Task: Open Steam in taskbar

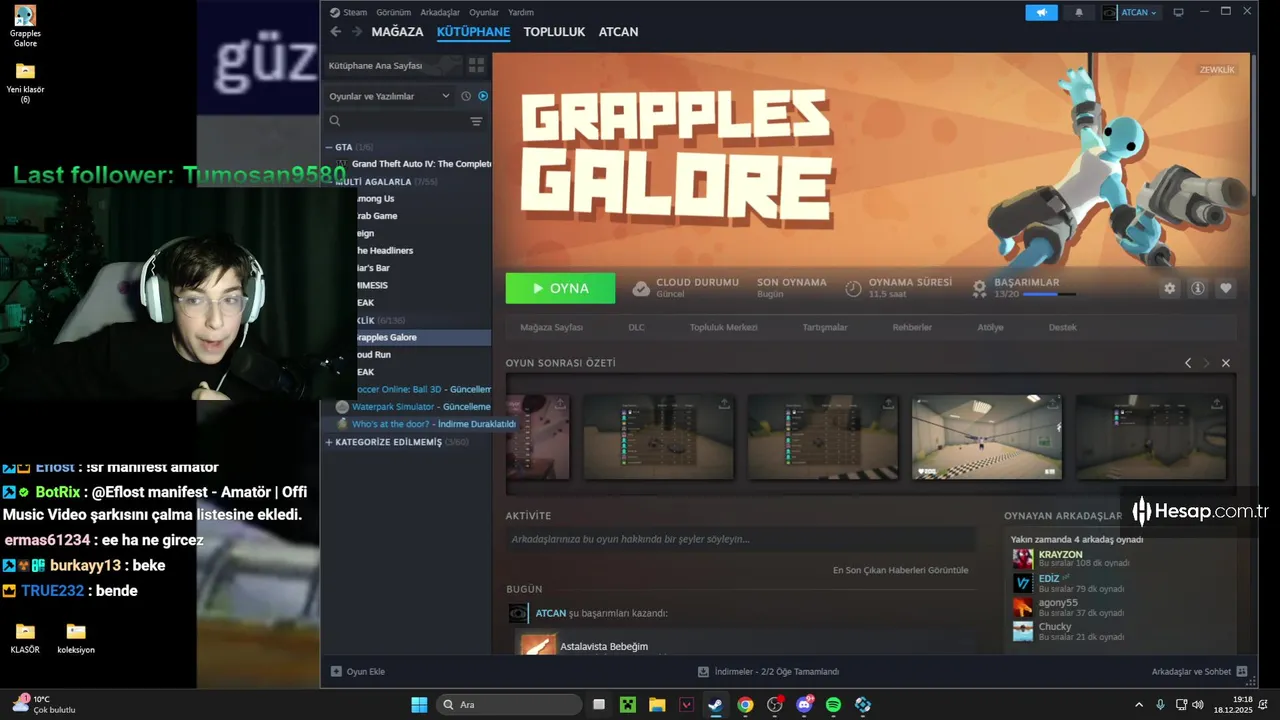Action: (x=716, y=704)
